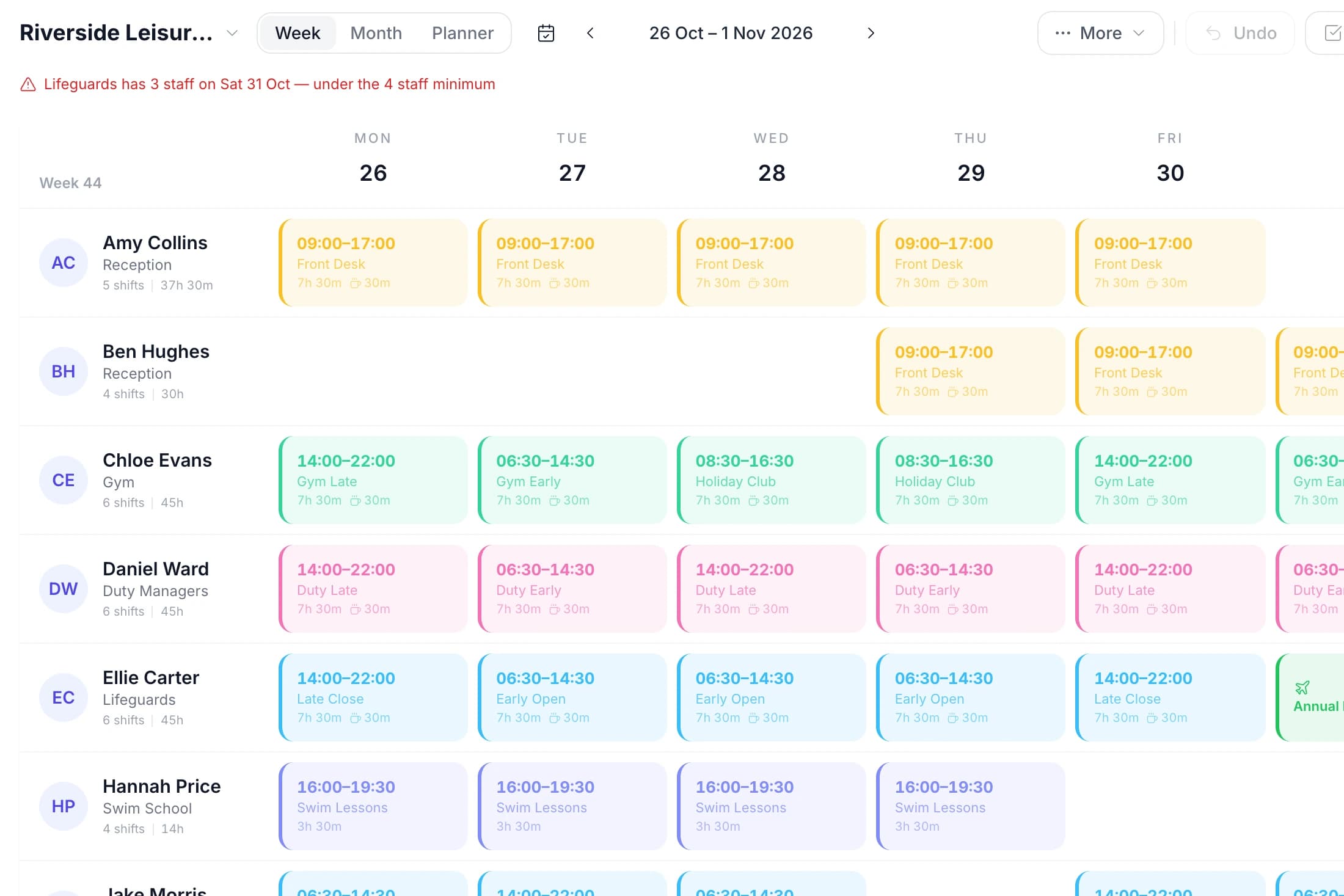This screenshot has width=1344, height=896.
Task: Click the Week 44 label
Action: point(70,183)
